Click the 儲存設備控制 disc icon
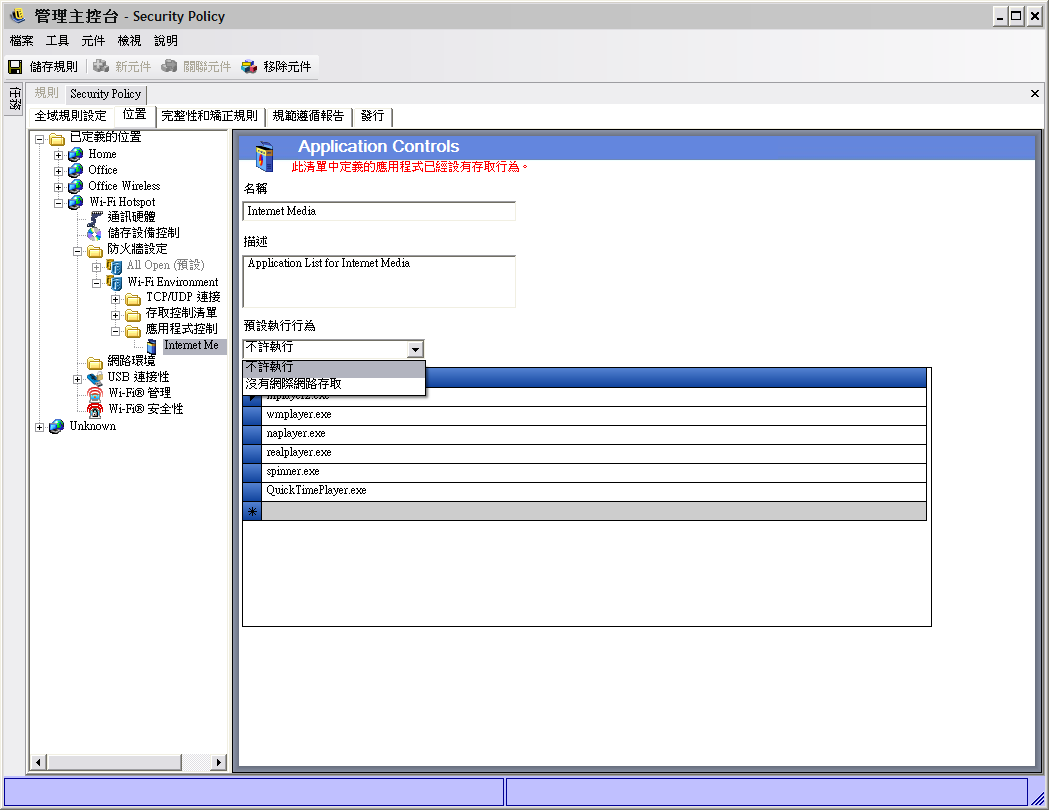Screen dimensions: 1049x810 94,233
